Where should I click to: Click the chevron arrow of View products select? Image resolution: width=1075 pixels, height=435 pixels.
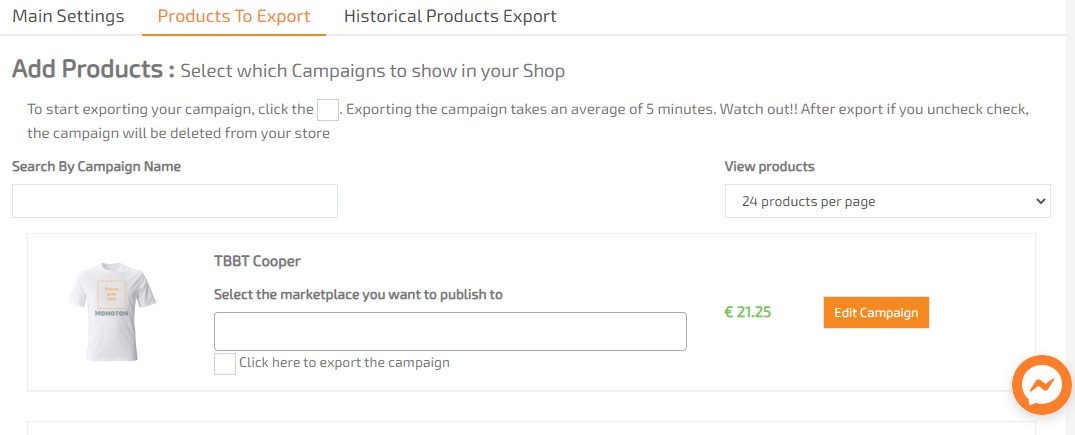click(x=1041, y=202)
